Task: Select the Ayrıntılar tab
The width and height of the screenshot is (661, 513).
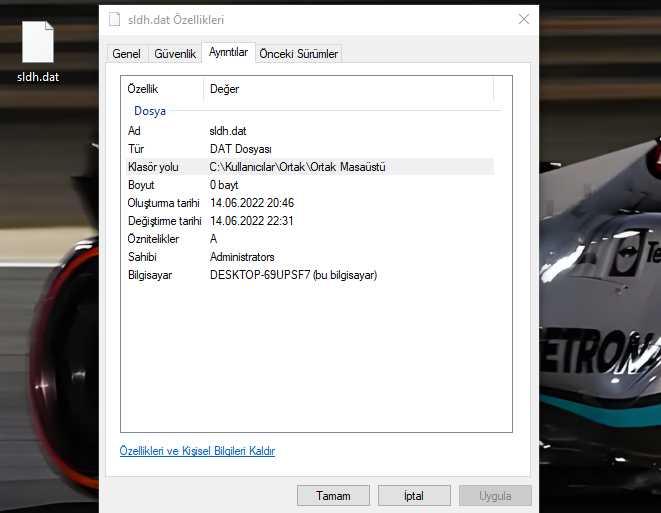Action: click(x=228, y=52)
